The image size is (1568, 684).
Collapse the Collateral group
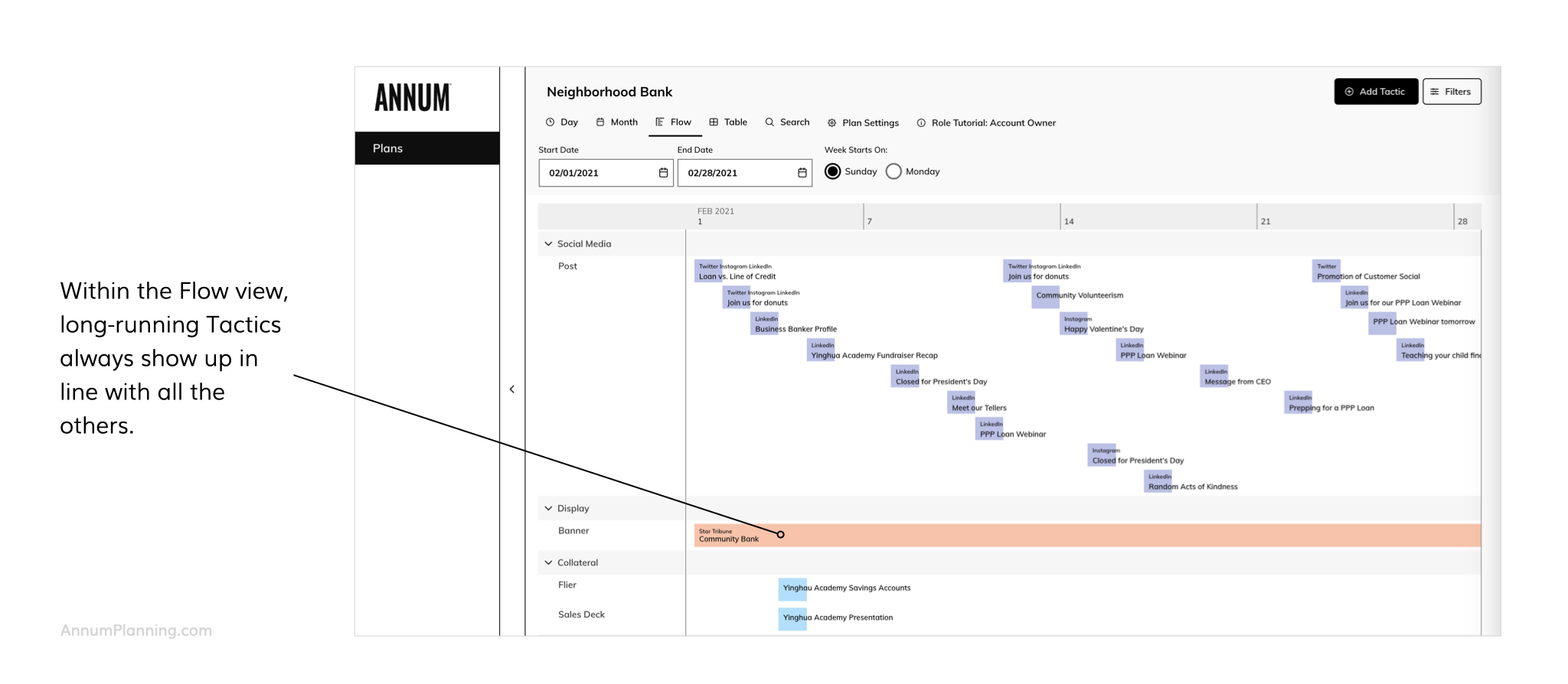[548, 562]
